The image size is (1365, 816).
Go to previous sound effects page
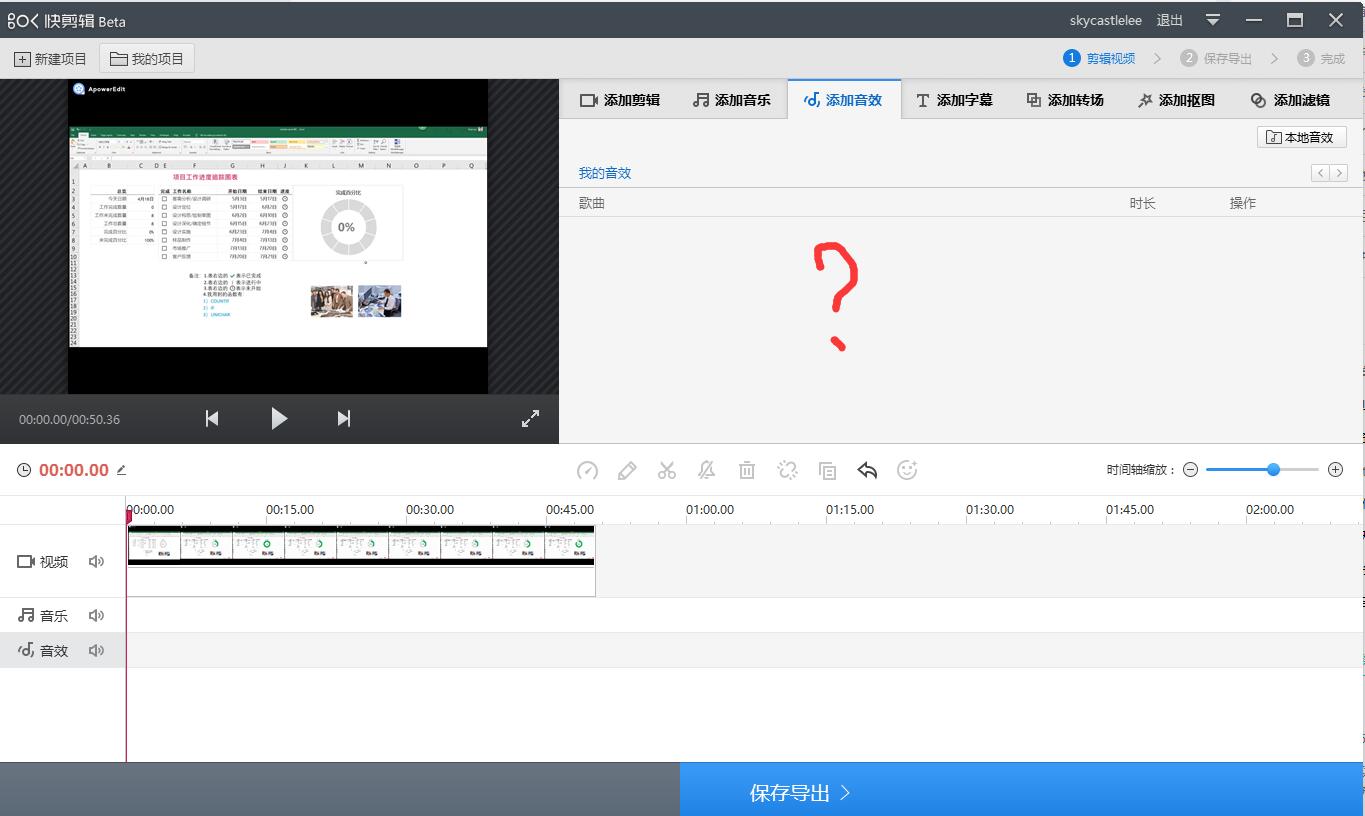click(1321, 173)
